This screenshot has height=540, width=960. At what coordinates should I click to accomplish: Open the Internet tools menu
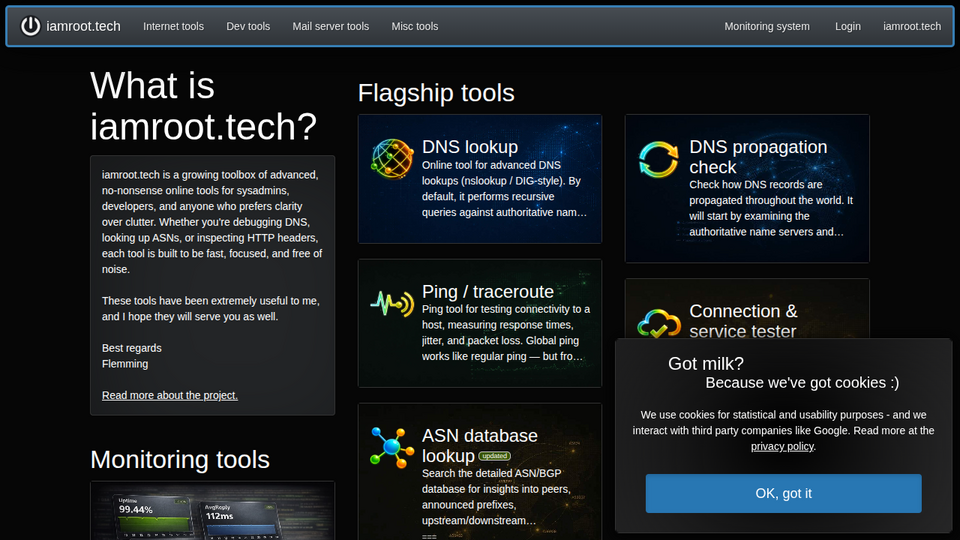(173, 26)
